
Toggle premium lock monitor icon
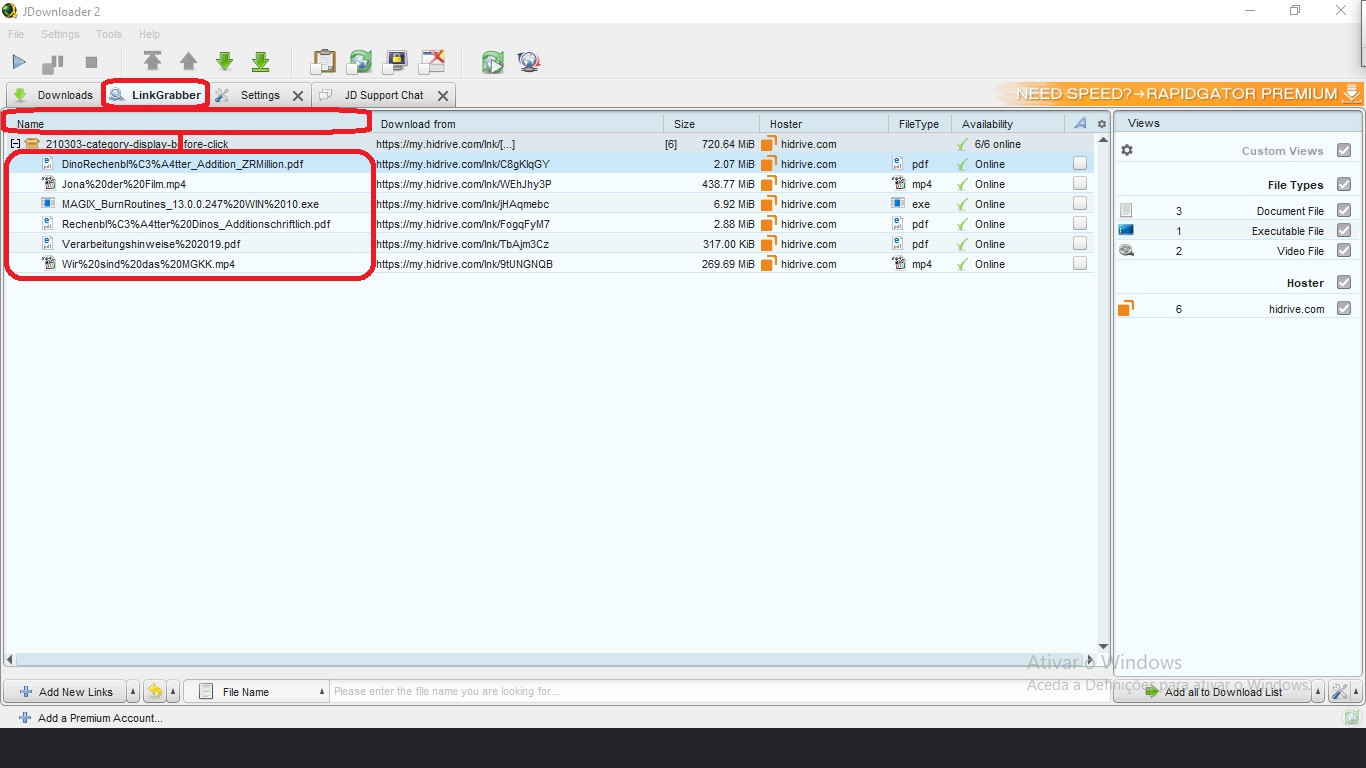pyautogui.click(x=396, y=62)
